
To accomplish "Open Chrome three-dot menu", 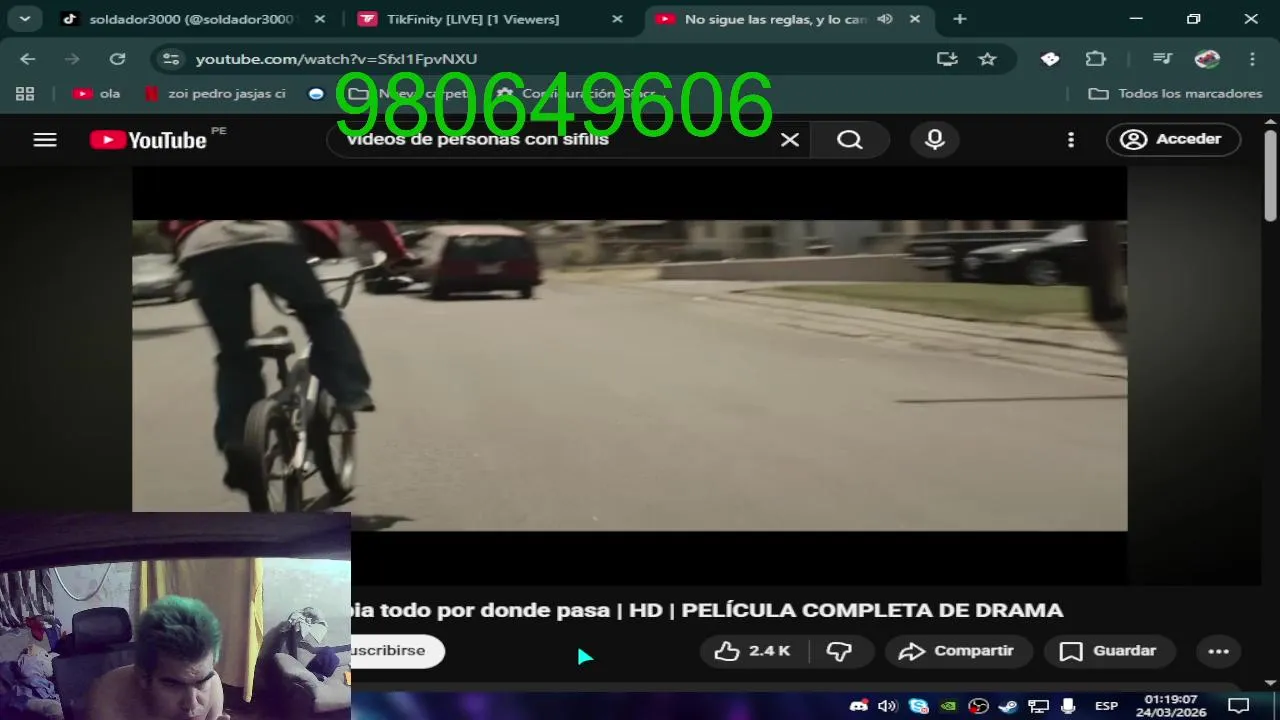I will pos(1252,59).
